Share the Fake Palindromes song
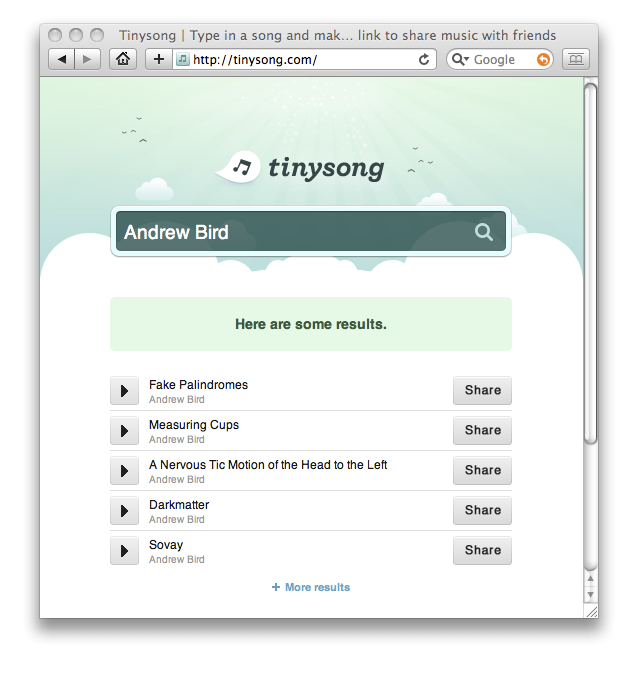Viewport: 638px width, 674px height. point(482,390)
